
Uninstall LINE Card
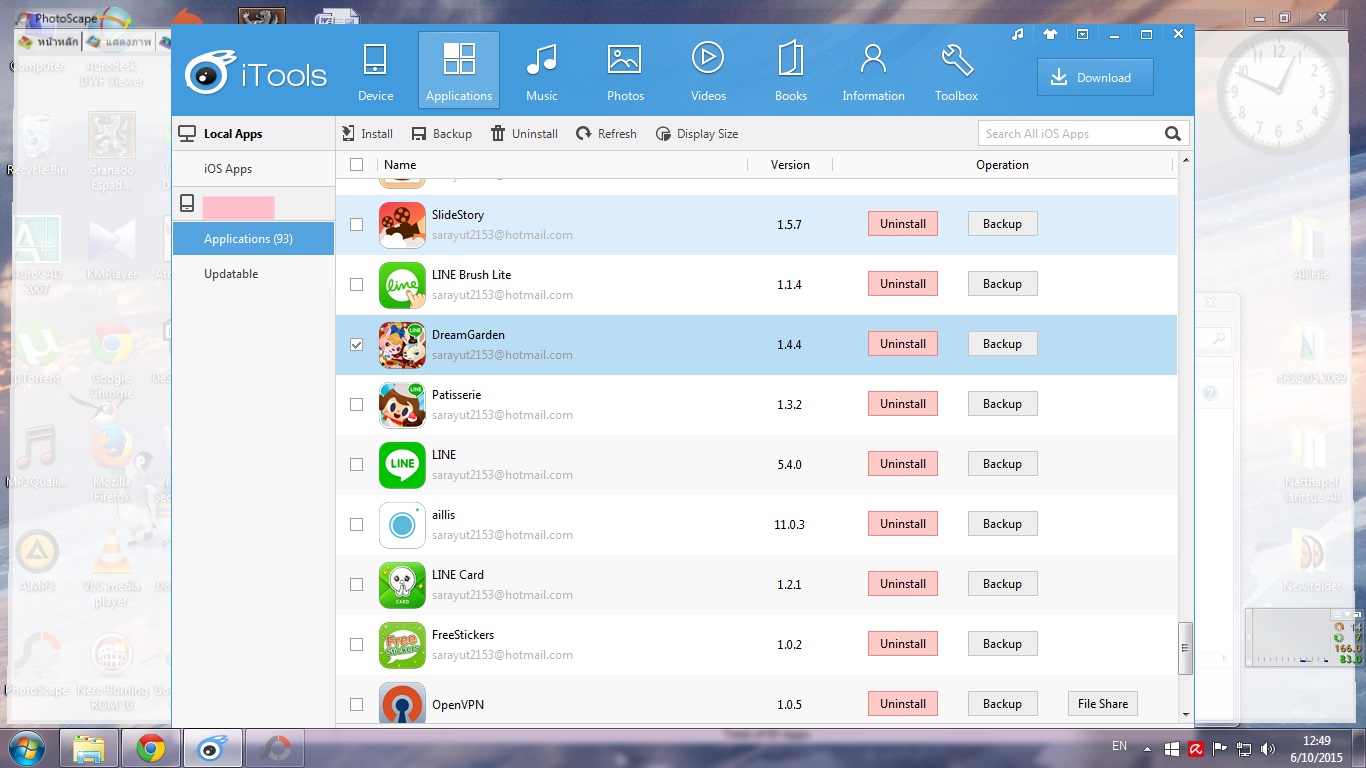(x=903, y=584)
